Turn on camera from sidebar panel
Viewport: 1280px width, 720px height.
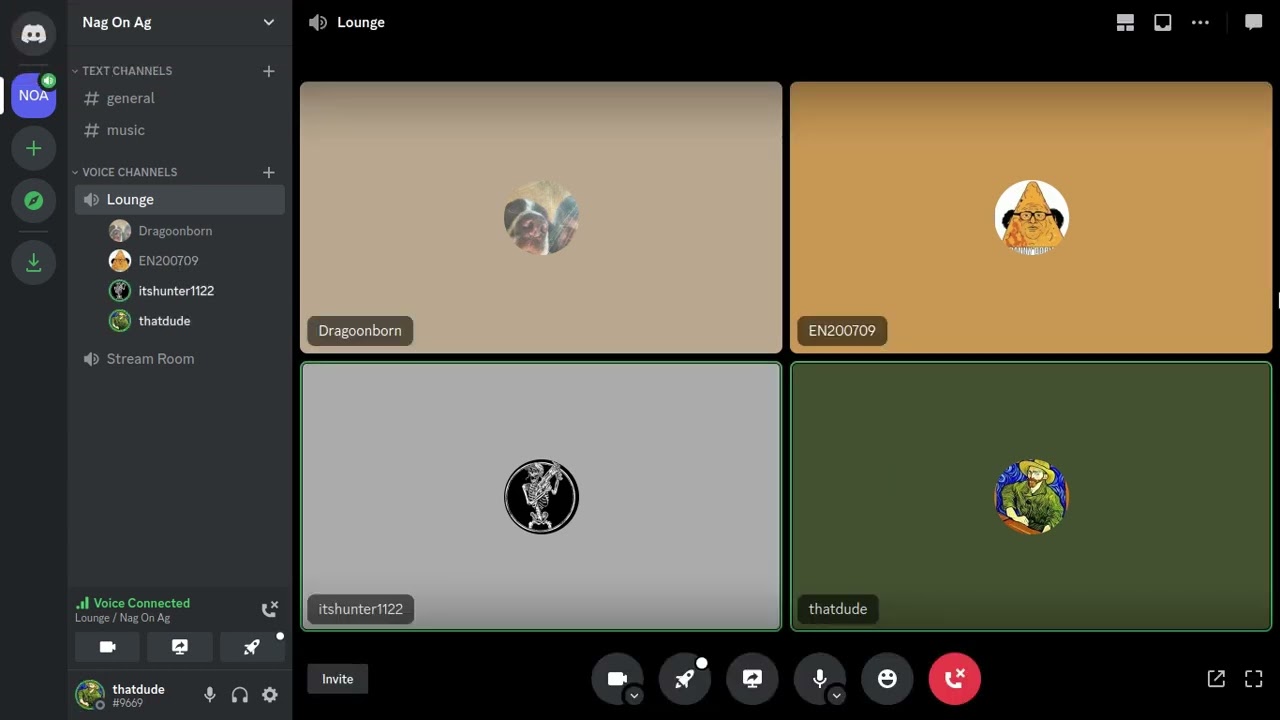(x=107, y=647)
